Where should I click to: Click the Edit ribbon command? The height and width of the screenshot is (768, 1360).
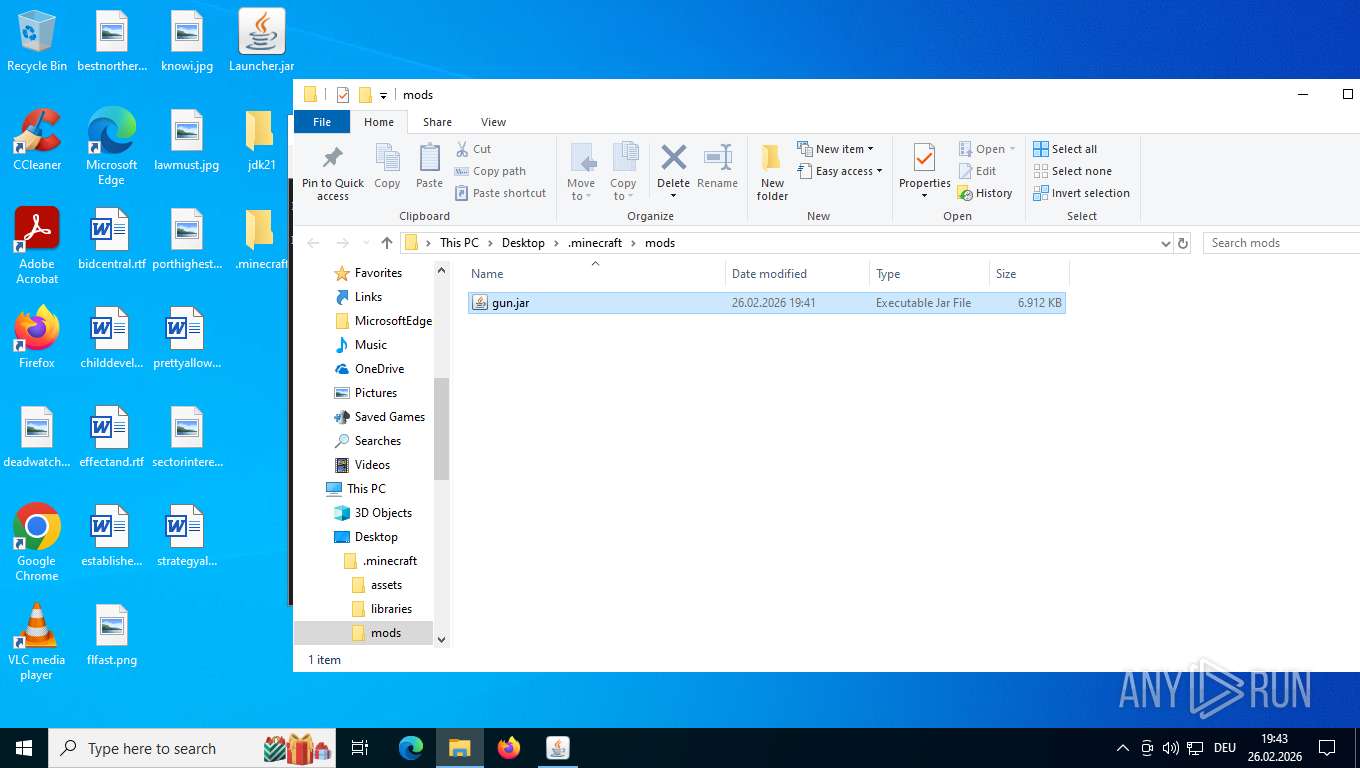(x=977, y=171)
